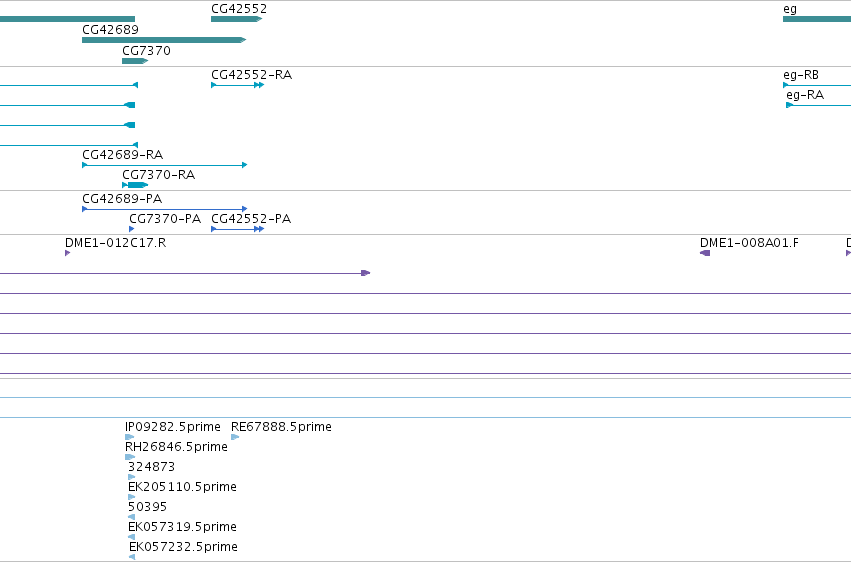Select the blue CG42552-PA arrow glyph

238,229
